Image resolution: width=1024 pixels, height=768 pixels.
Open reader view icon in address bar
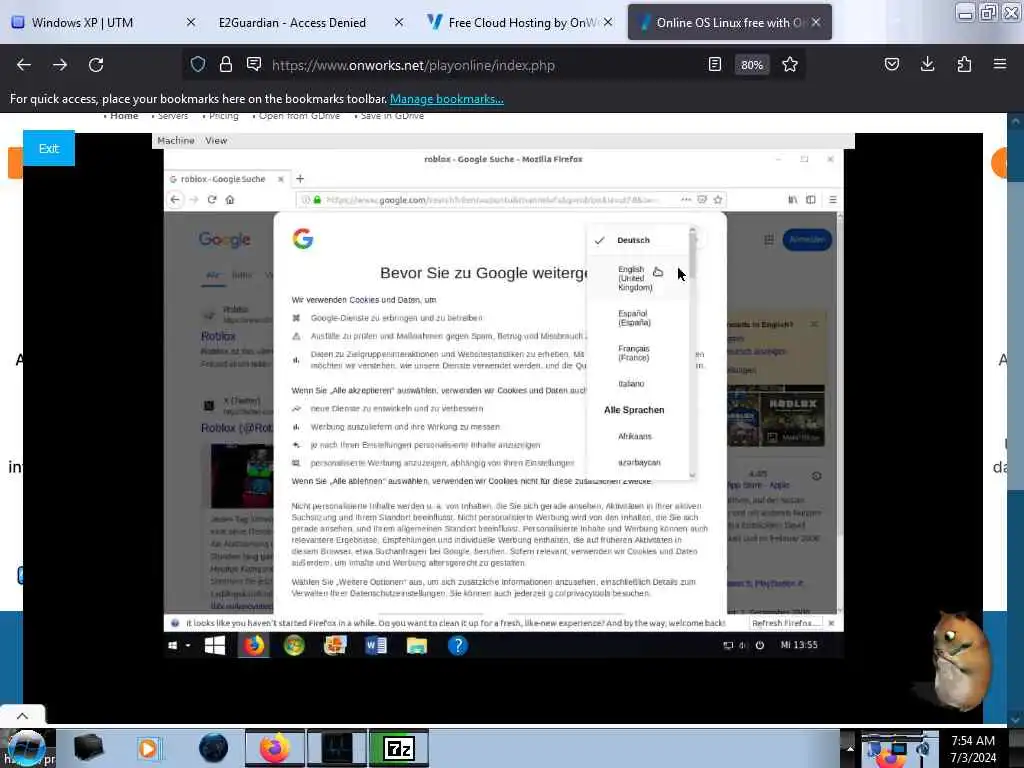pos(714,64)
